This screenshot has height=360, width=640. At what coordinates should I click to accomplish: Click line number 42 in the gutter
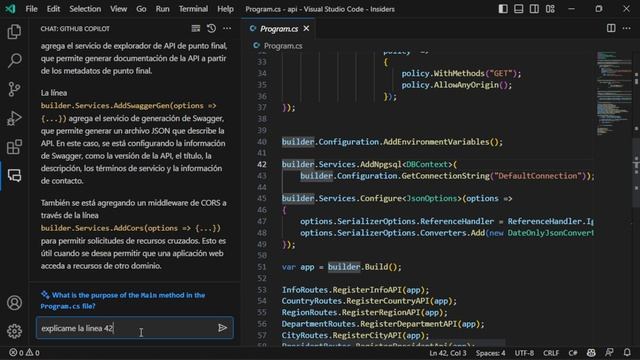click(x=262, y=164)
